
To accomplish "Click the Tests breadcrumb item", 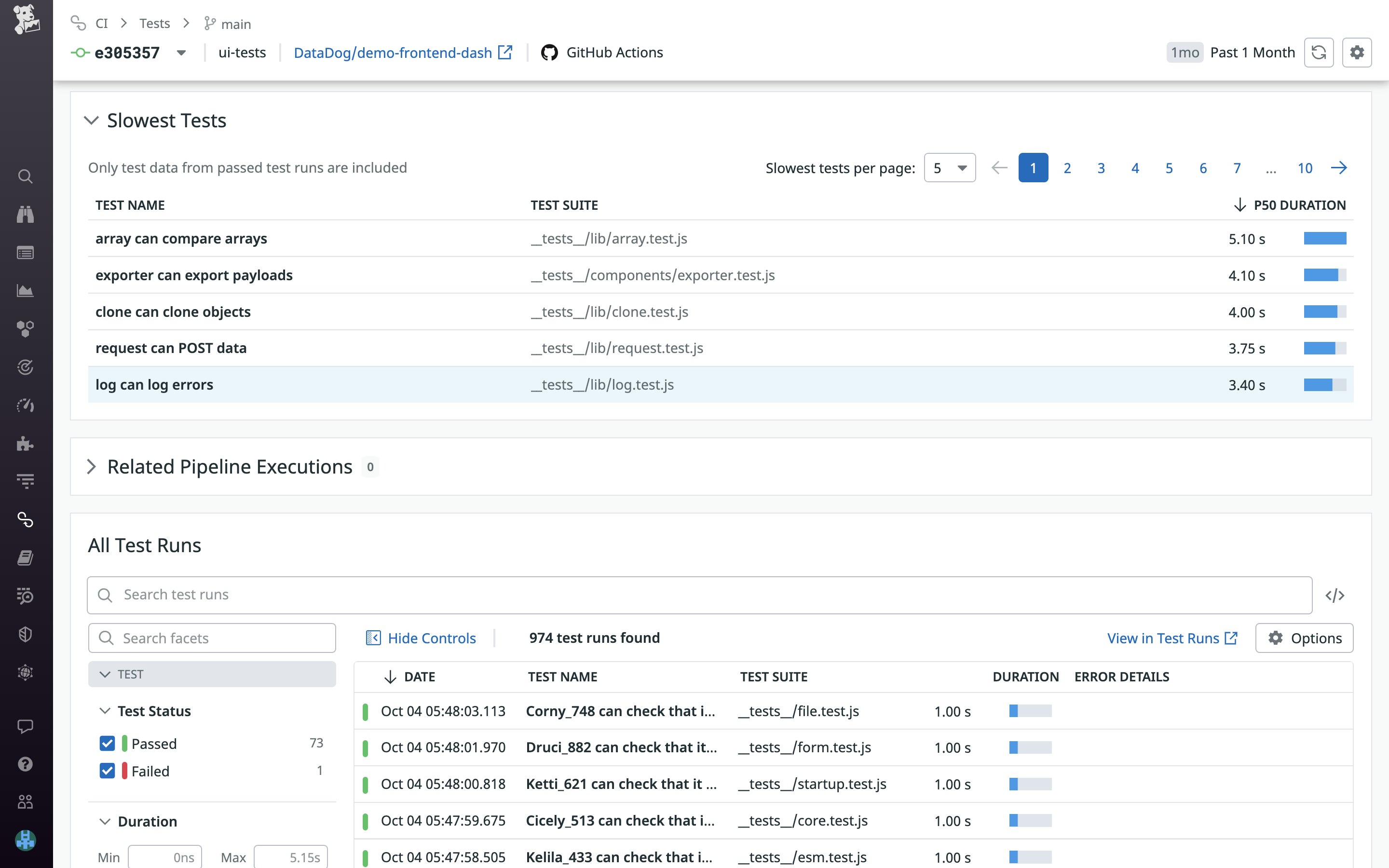I will 154,24.
